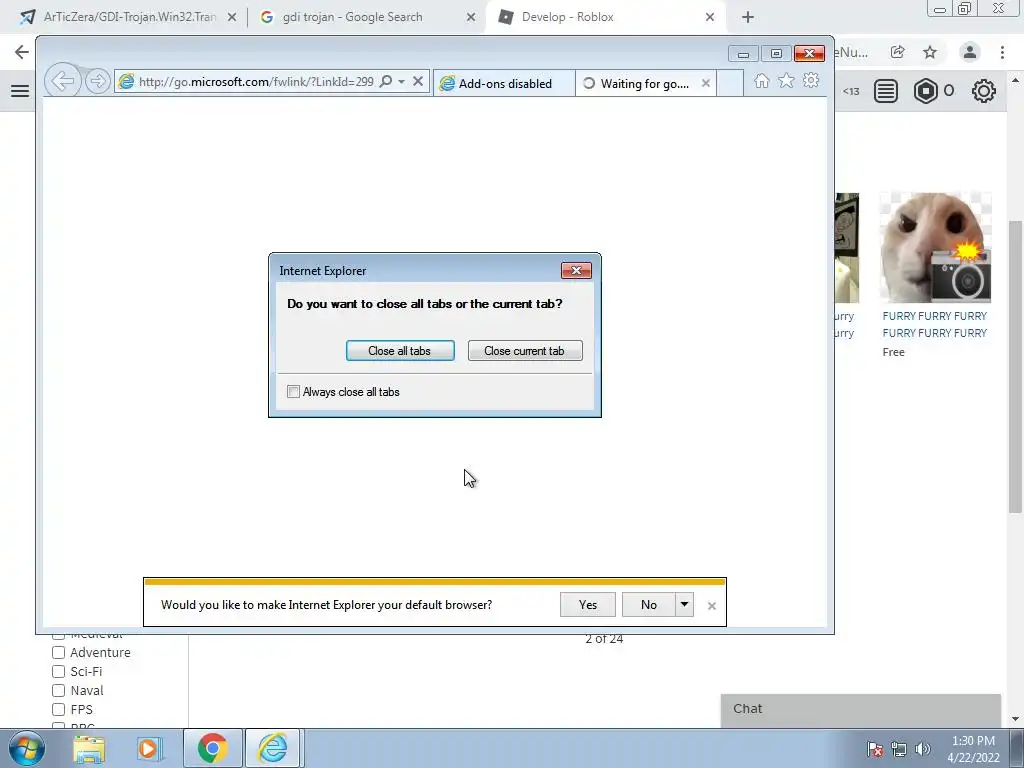Open the Roblox Chat bar

pyautogui.click(x=861, y=709)
